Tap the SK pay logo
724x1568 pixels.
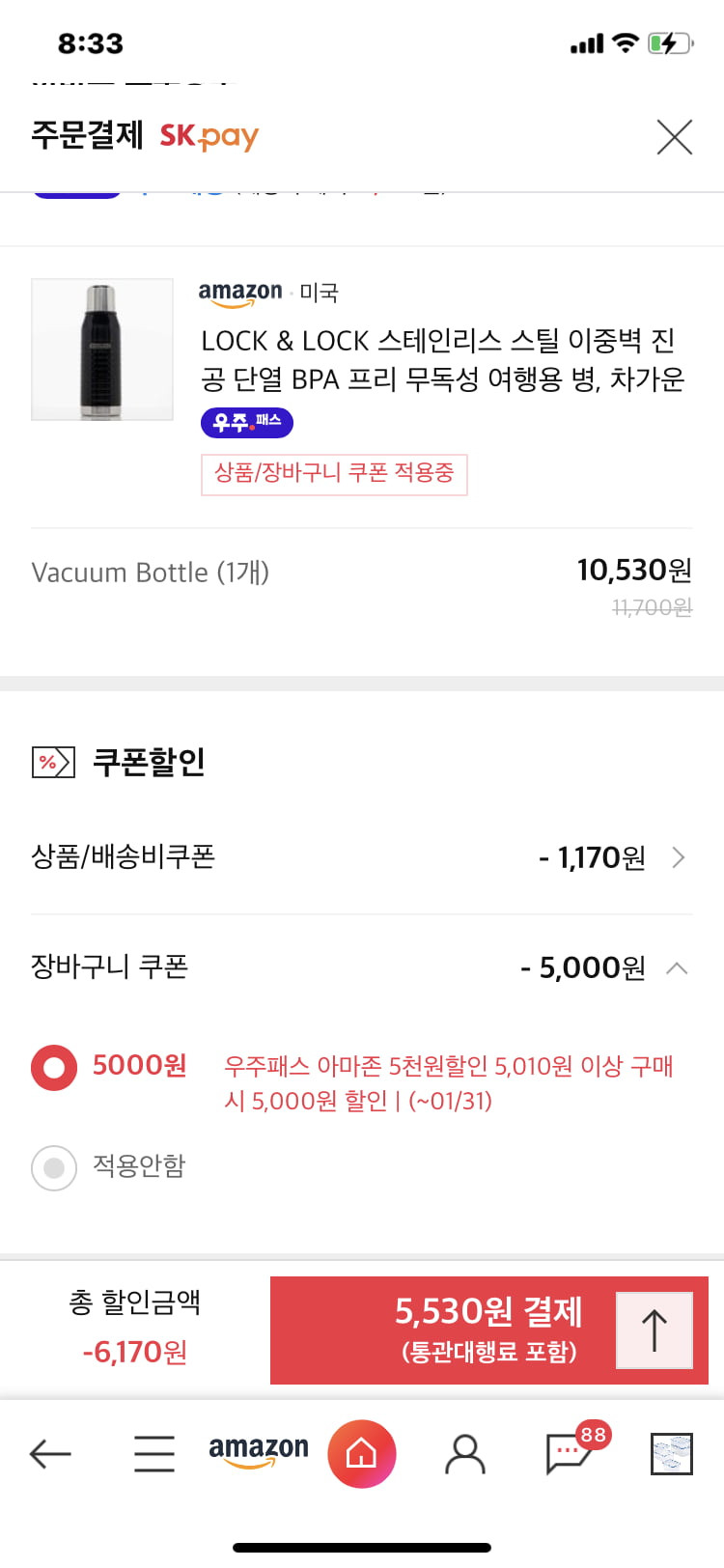[x=209, y=137]
